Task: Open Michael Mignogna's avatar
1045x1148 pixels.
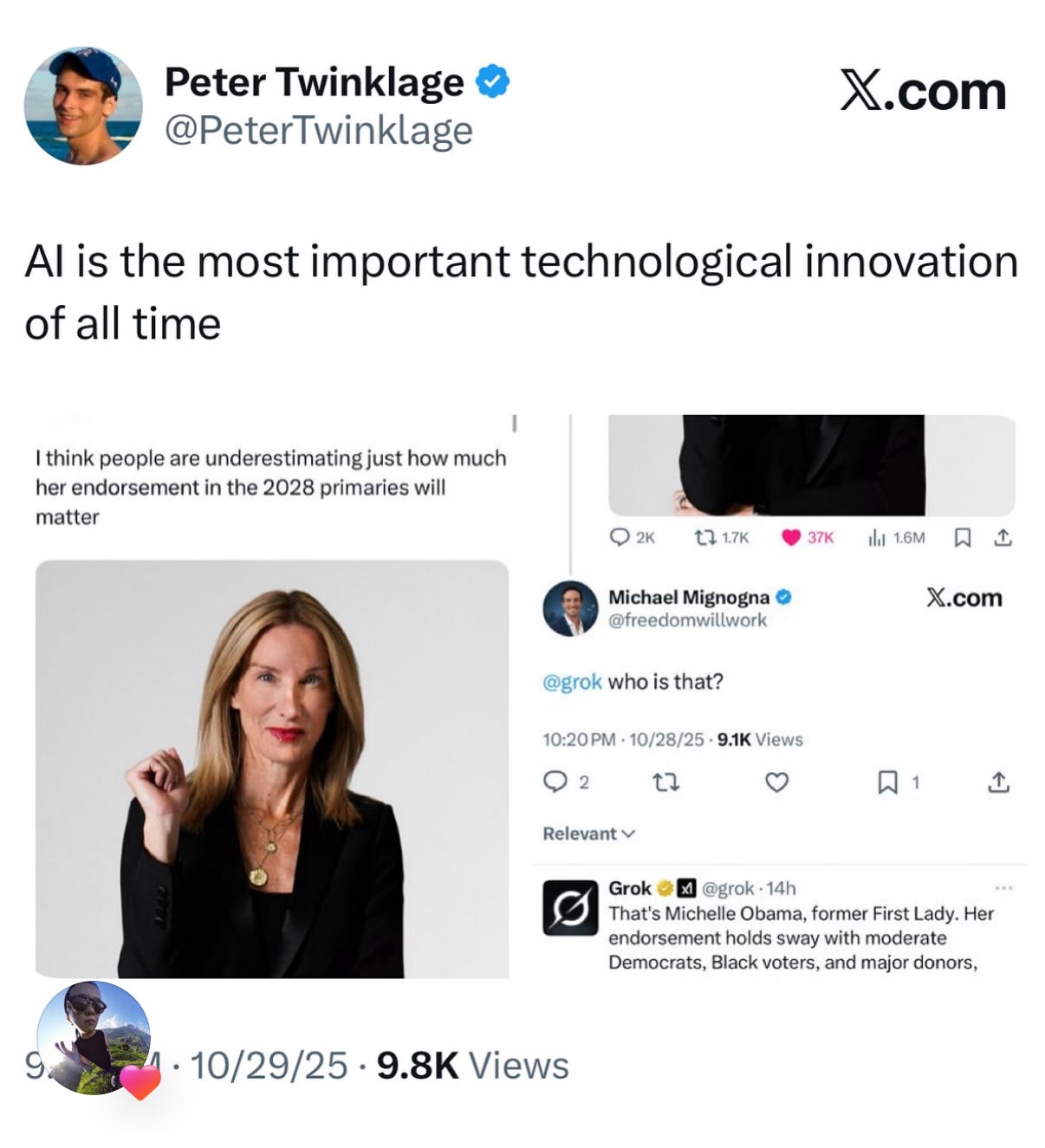Action: pyautogui.click(x=570, y=608)
